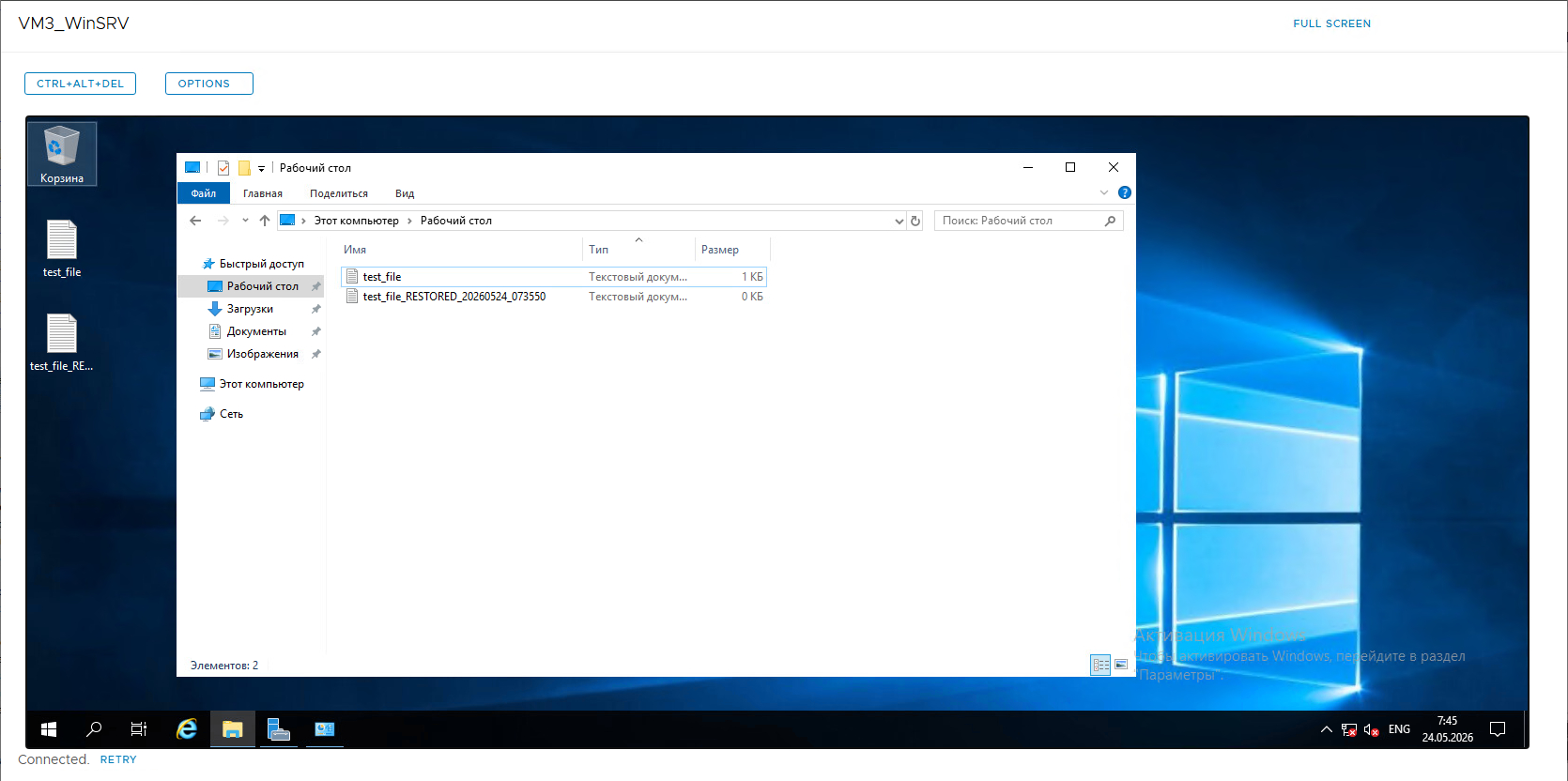This screenshot has height=781, width=1568.
Task: Select Рабочий стол in the navigation pane
Action: click(x=252, y=286)
